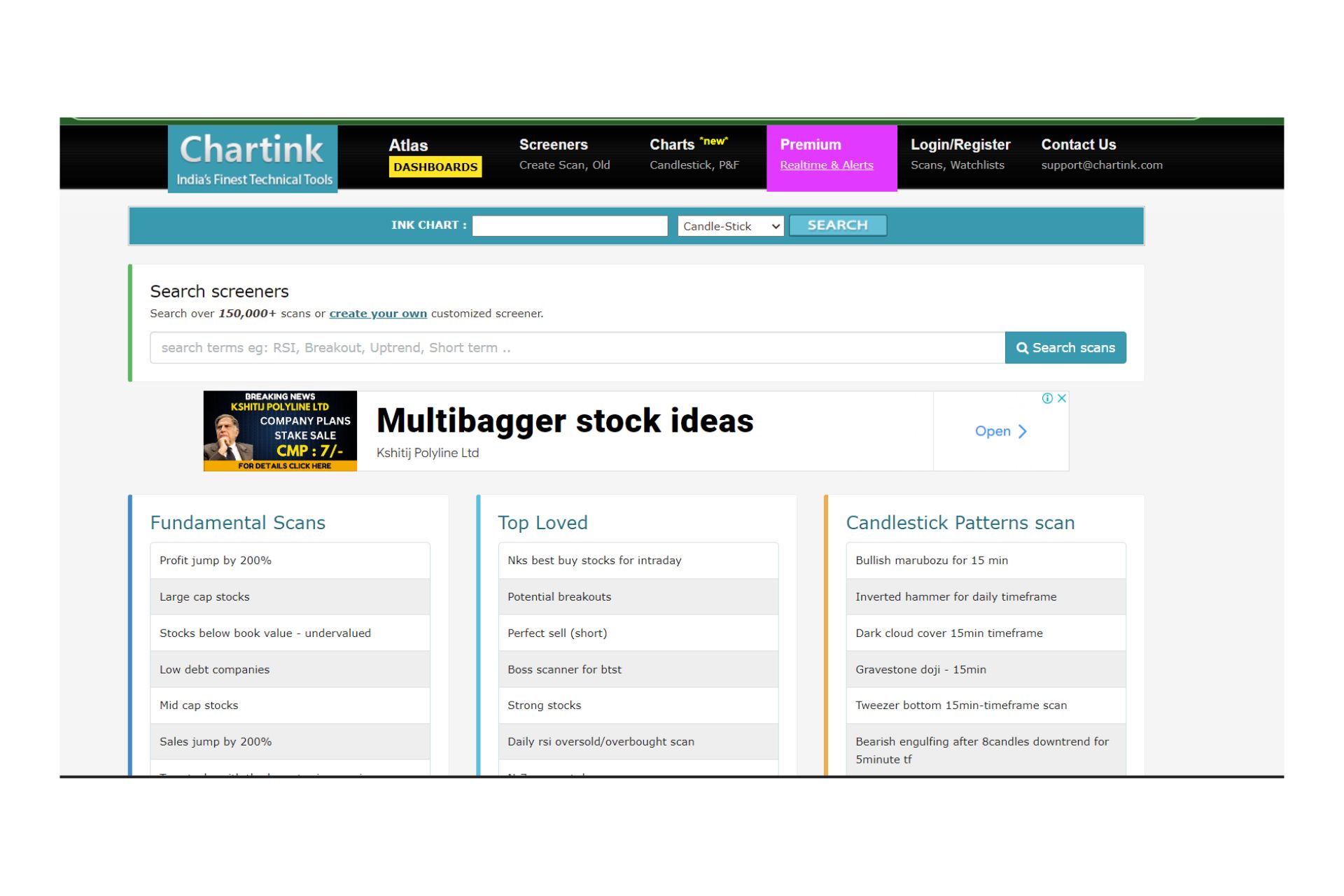Open the Candle-Stick chart type dropdown
The image size is (1344, 896).
pyautogui.click(x=729, y=225)
